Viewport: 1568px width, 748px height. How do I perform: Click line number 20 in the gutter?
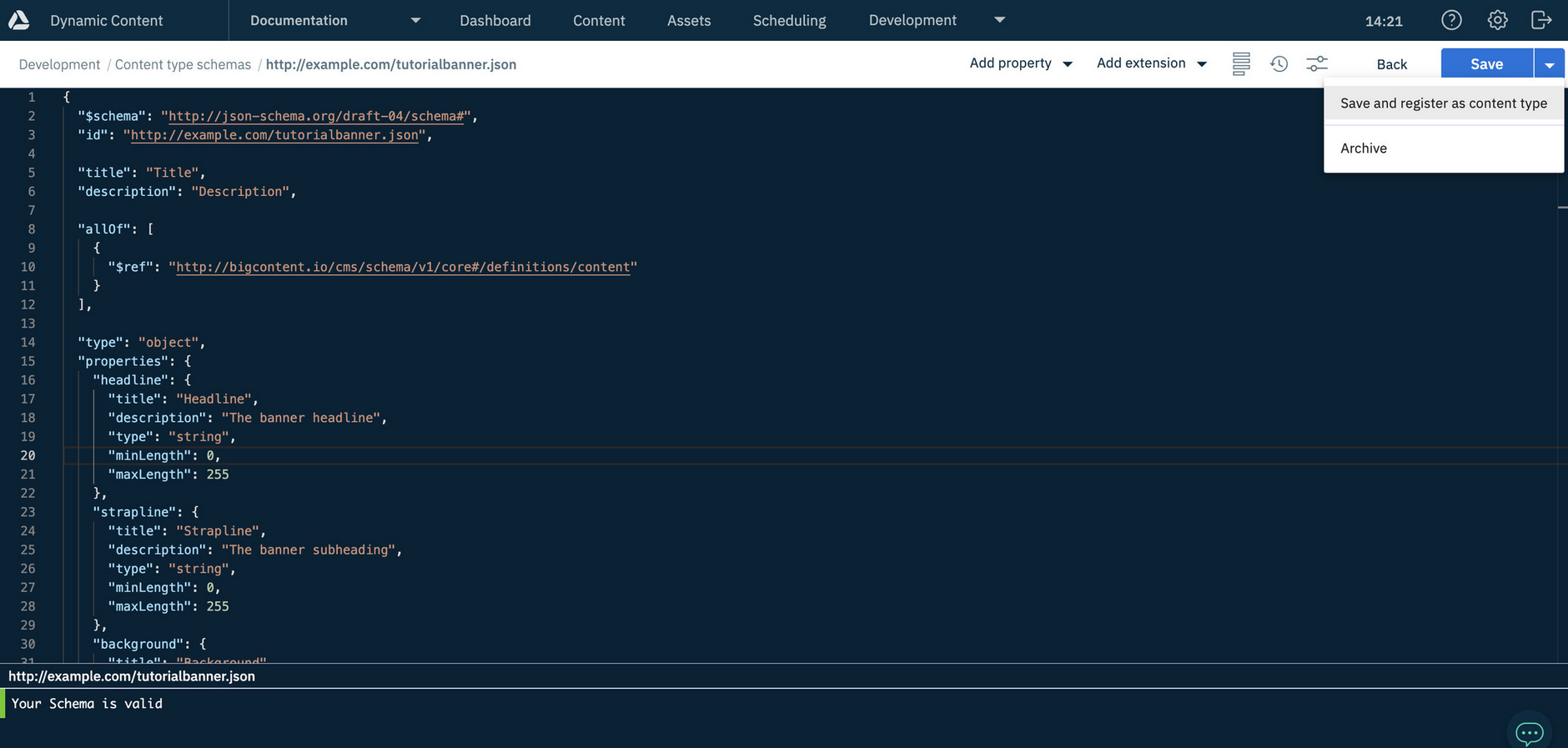tap(28, 455)
